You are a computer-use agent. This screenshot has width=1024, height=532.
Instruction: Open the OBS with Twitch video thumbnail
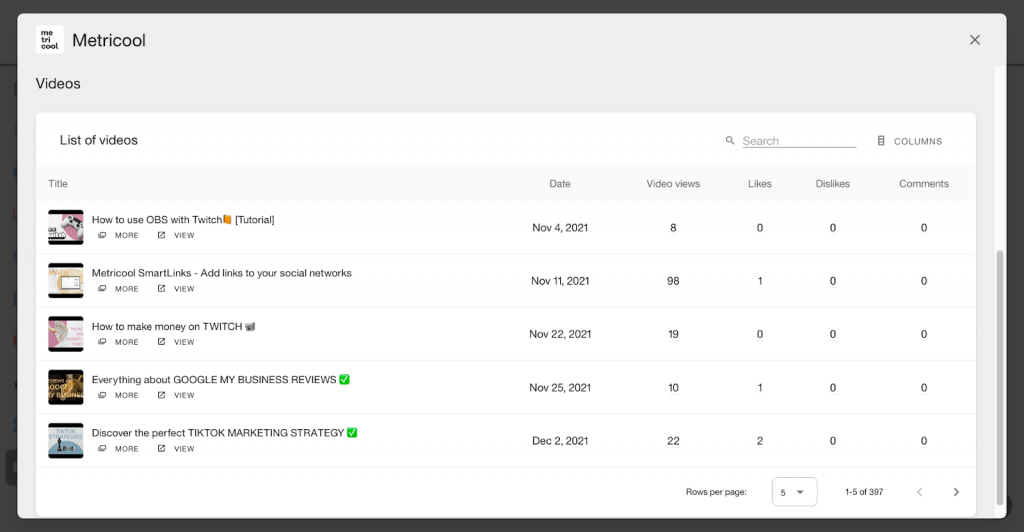tap(66, 227)
